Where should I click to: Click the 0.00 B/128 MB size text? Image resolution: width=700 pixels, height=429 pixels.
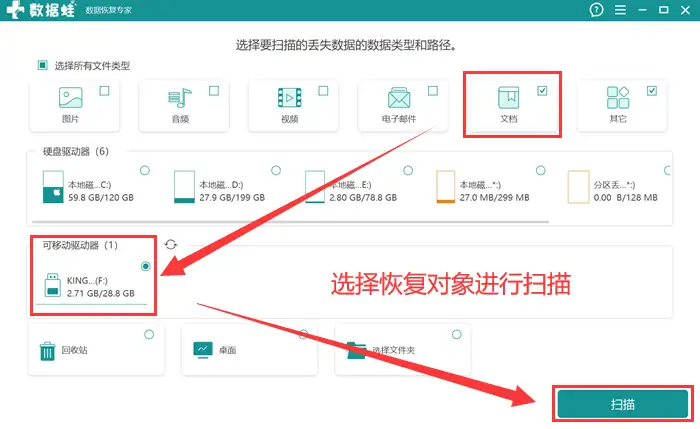click(625, 197)
